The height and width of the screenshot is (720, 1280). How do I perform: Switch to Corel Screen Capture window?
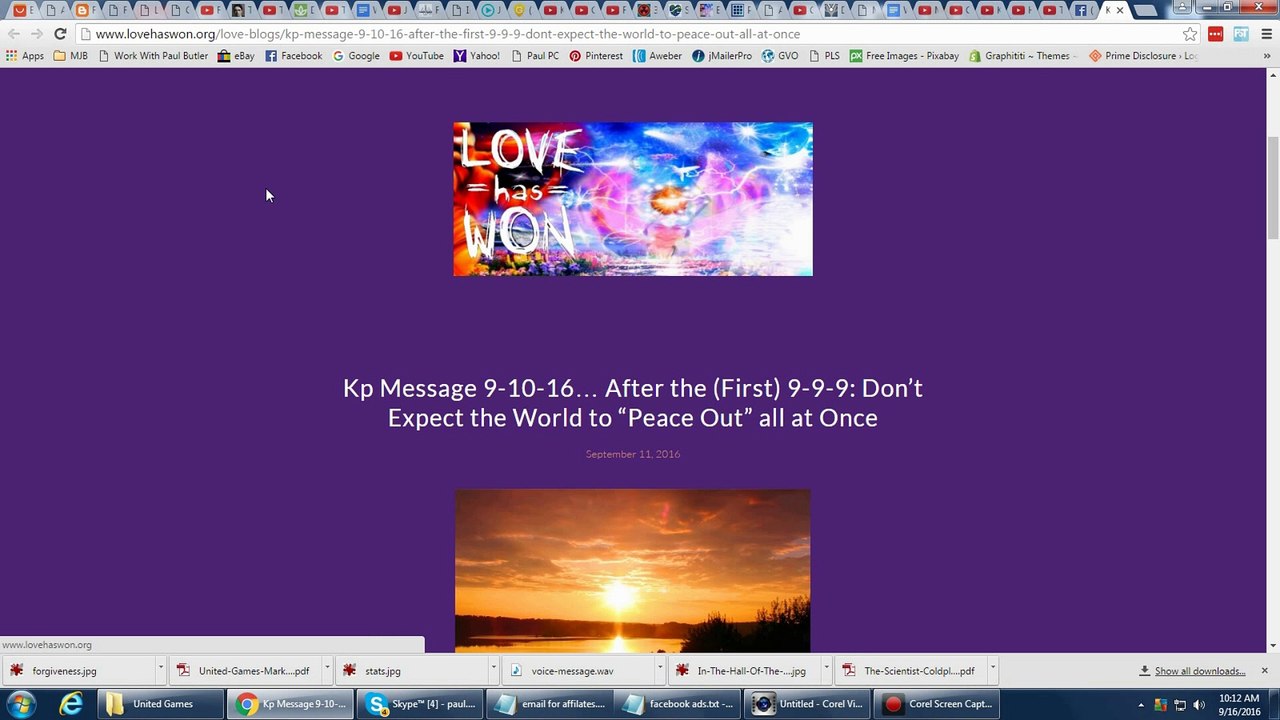pos(937,704)
